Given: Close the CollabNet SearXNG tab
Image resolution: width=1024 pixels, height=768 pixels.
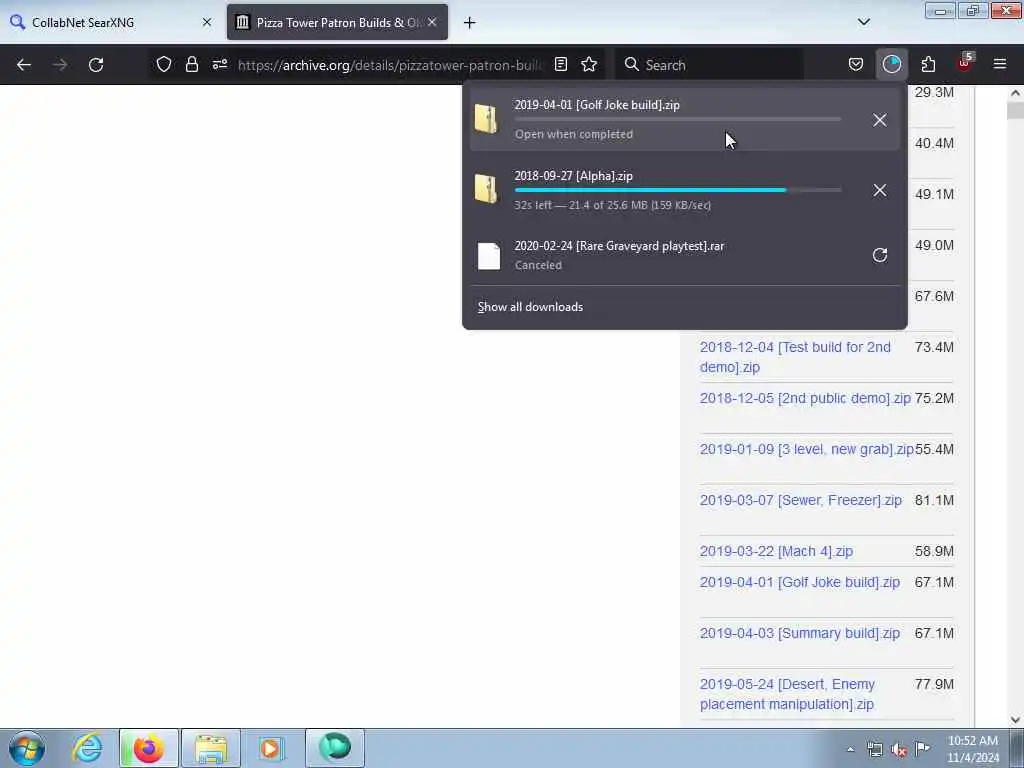Looking at the screenshot, I should [x=207, y=22].
